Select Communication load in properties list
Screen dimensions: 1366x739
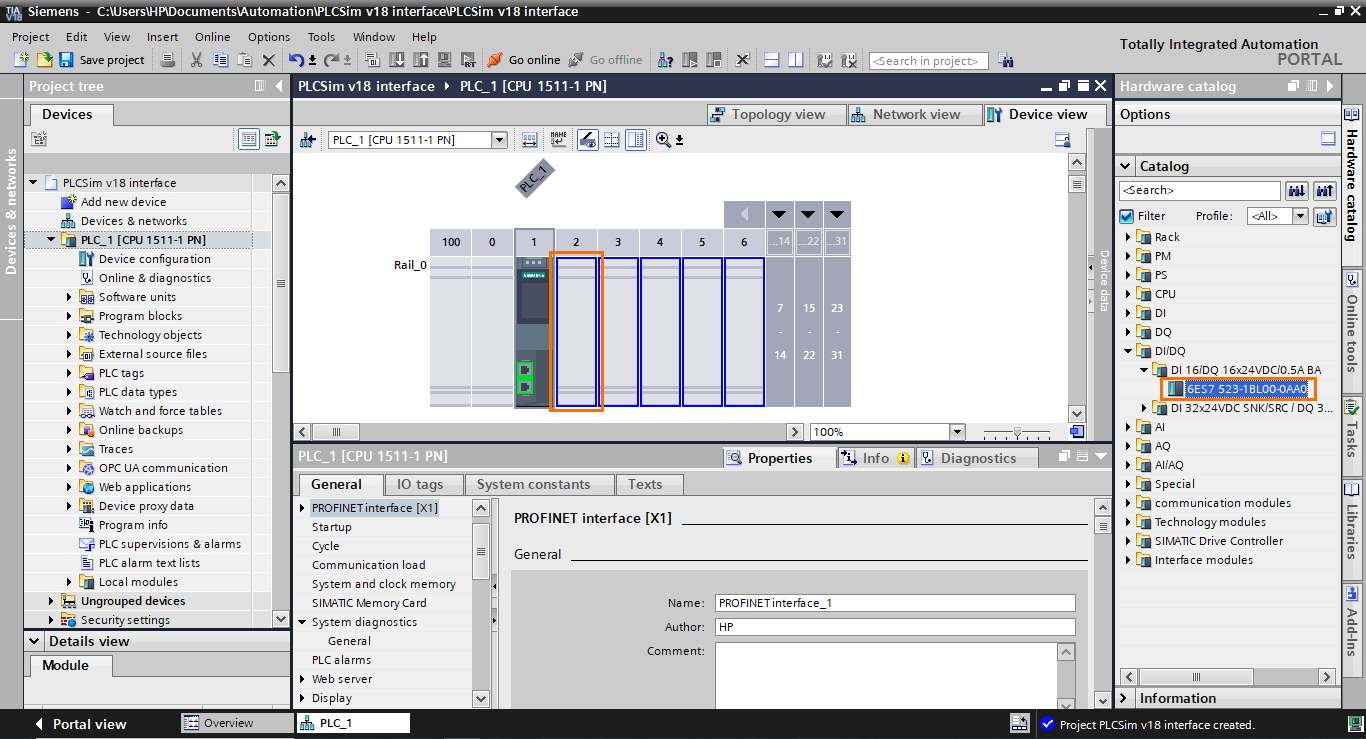(369, 565)
